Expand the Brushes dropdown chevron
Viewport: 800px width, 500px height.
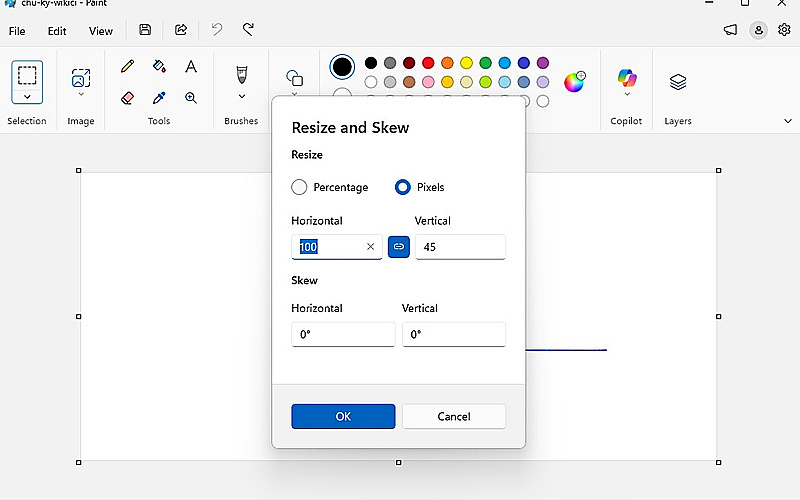[x=242, y=96]
